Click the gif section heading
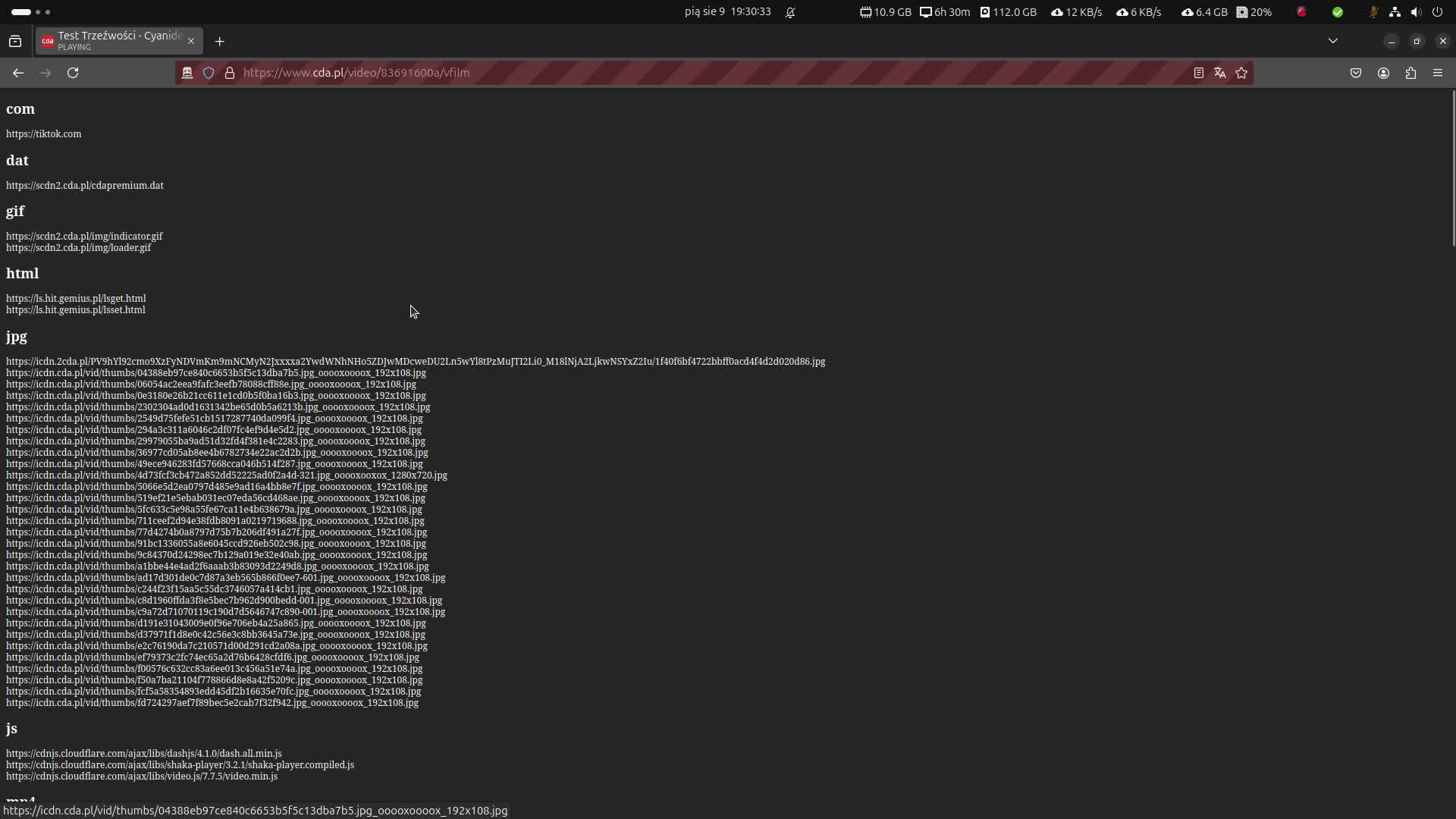This screenshot has width=1456, height=819. (15, 212)
